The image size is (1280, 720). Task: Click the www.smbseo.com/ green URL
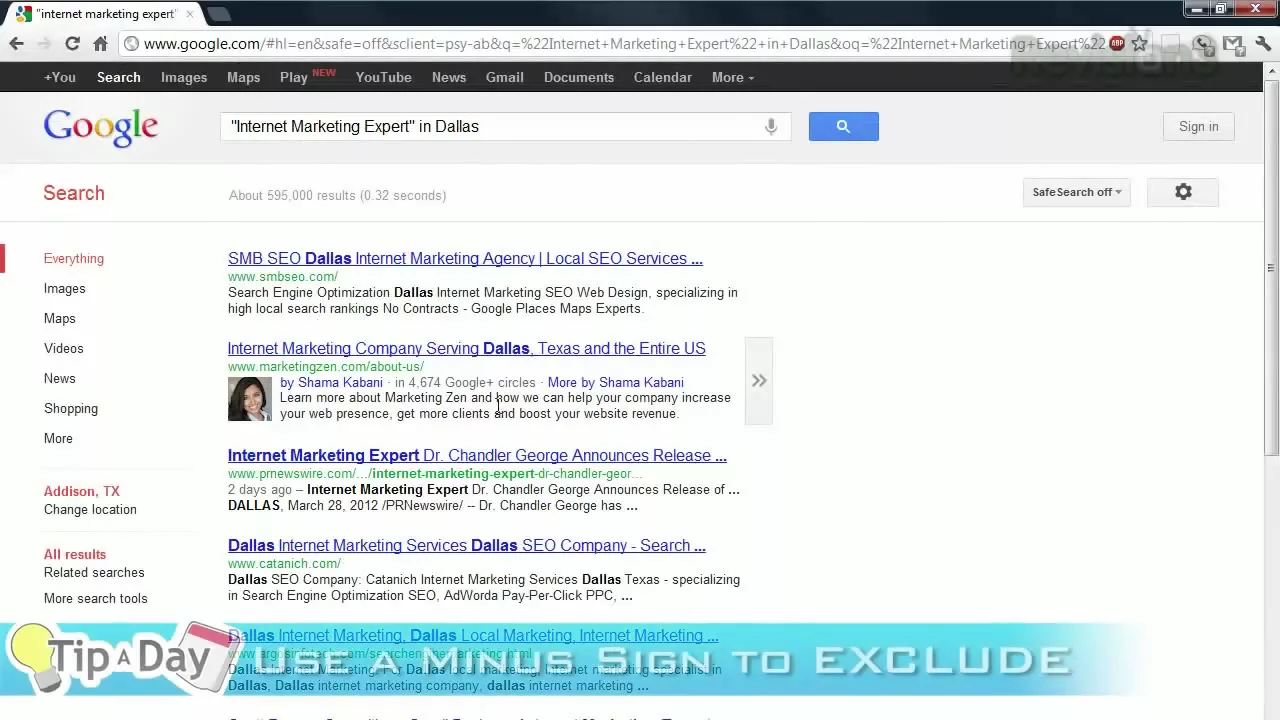pos(283,276)
